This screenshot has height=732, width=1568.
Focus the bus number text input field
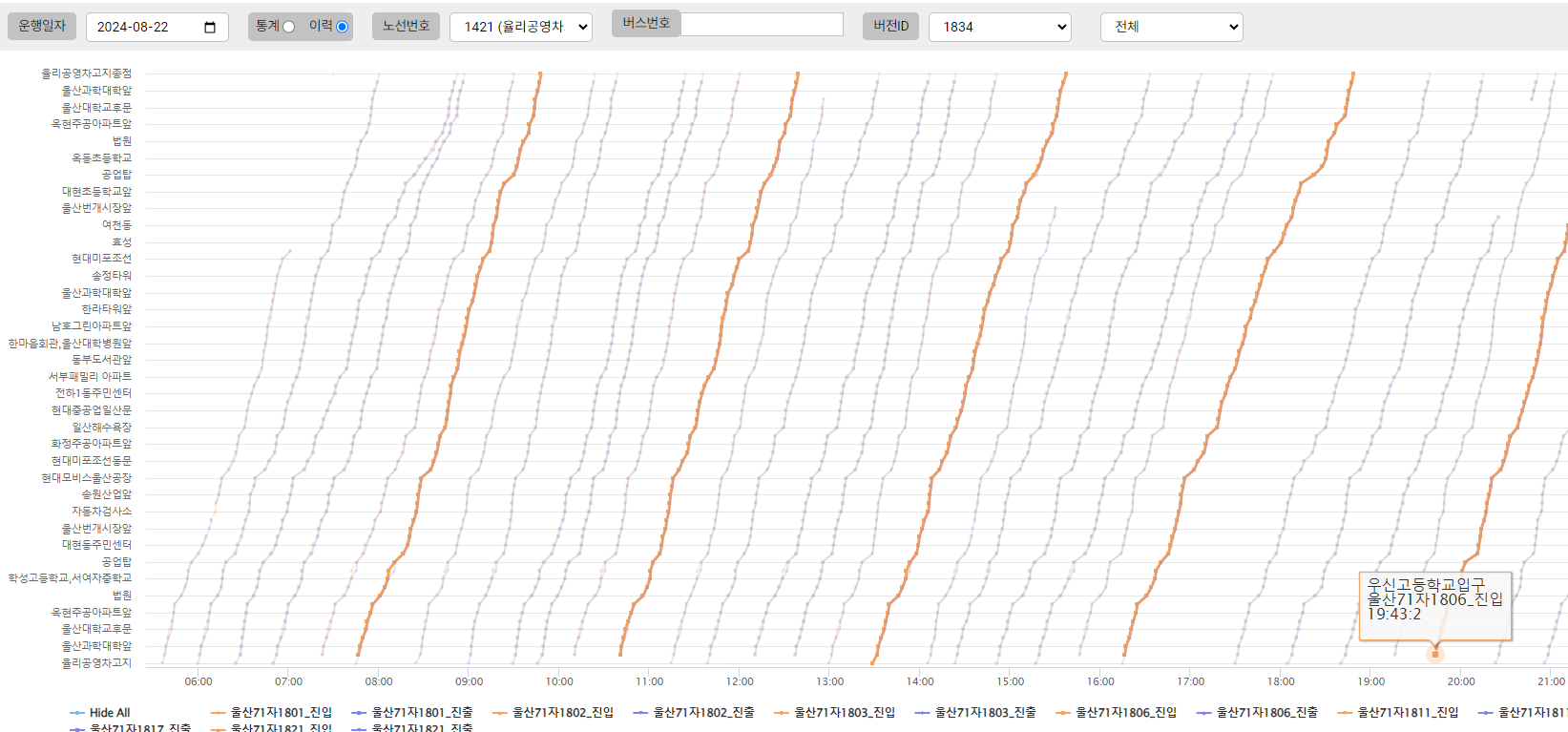[762, 24]
